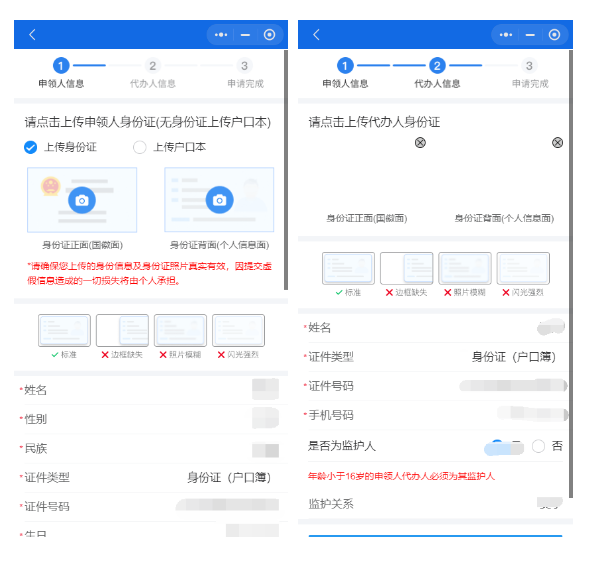Viewport: 597px width, 563px height.
Task: Click the applicant 姓名 field
Action: (x=151, y=390)
